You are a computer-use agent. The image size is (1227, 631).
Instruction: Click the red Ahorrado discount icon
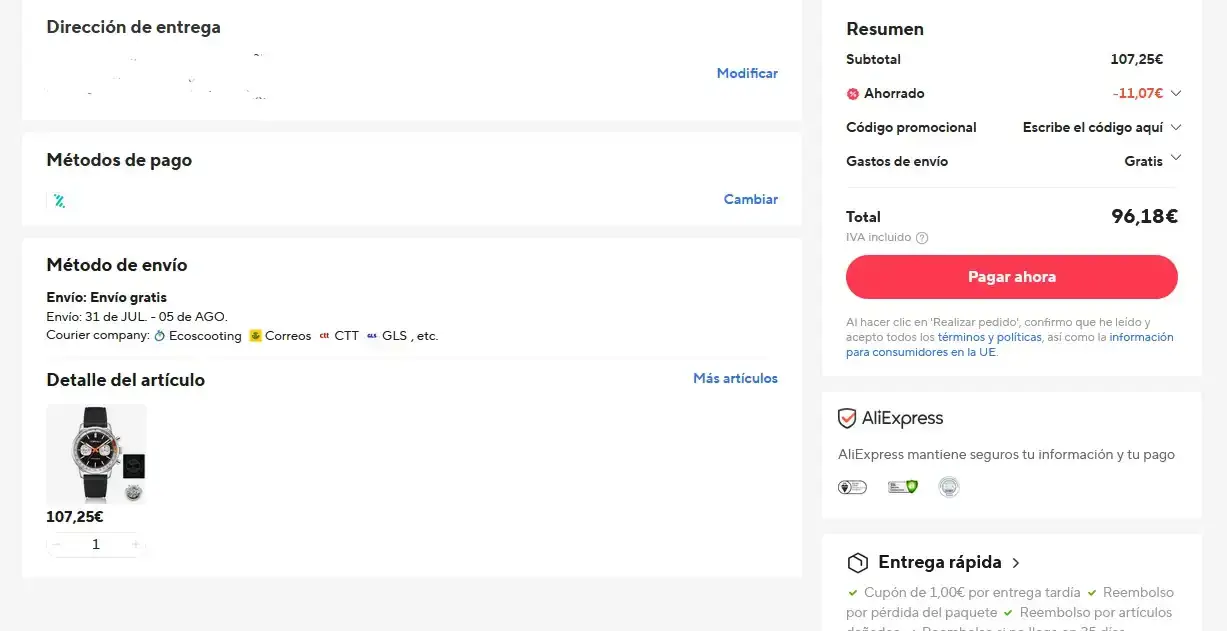[x=853, y=94]
